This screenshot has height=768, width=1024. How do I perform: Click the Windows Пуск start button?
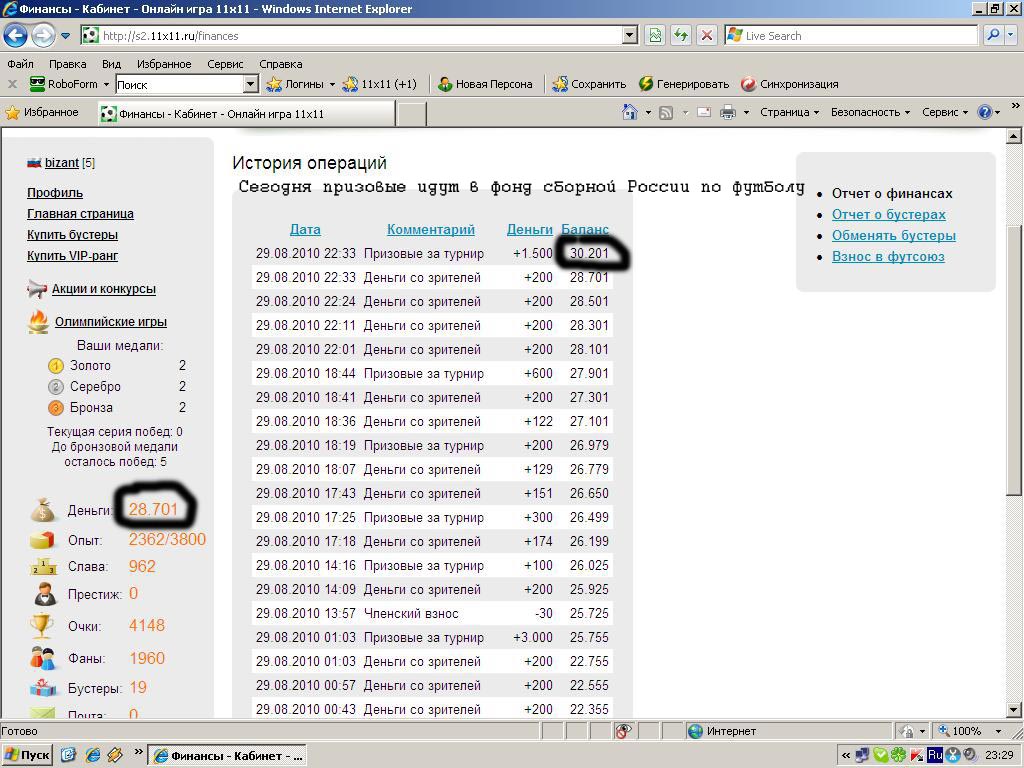[27, 755]
